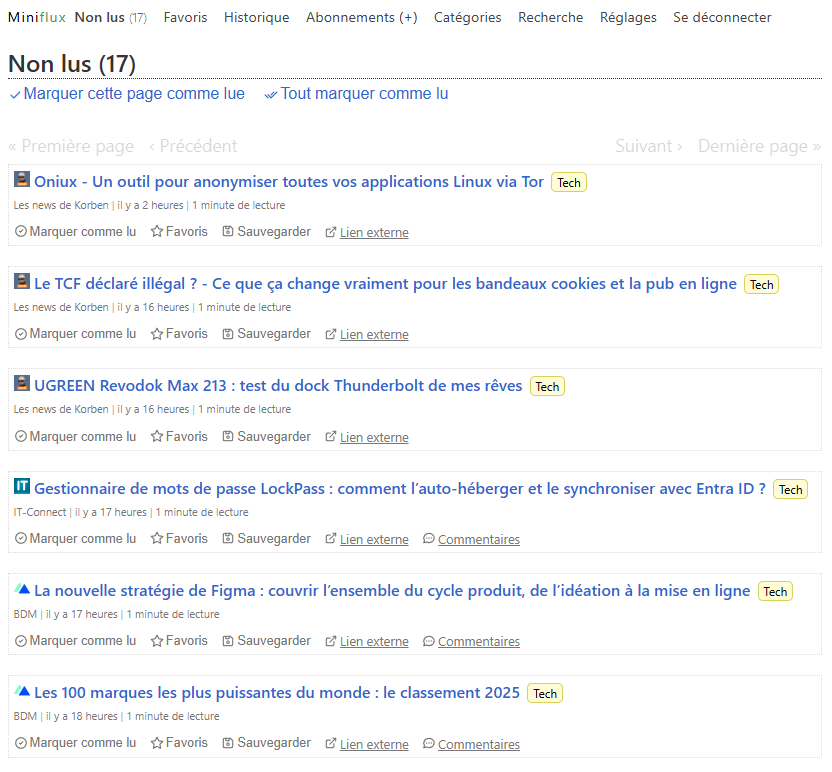The width and height of the screenshot is (832, 772).
Task: Click the Korben feed icon beside the UGREEN article
Action: click(x=22, y=383)
